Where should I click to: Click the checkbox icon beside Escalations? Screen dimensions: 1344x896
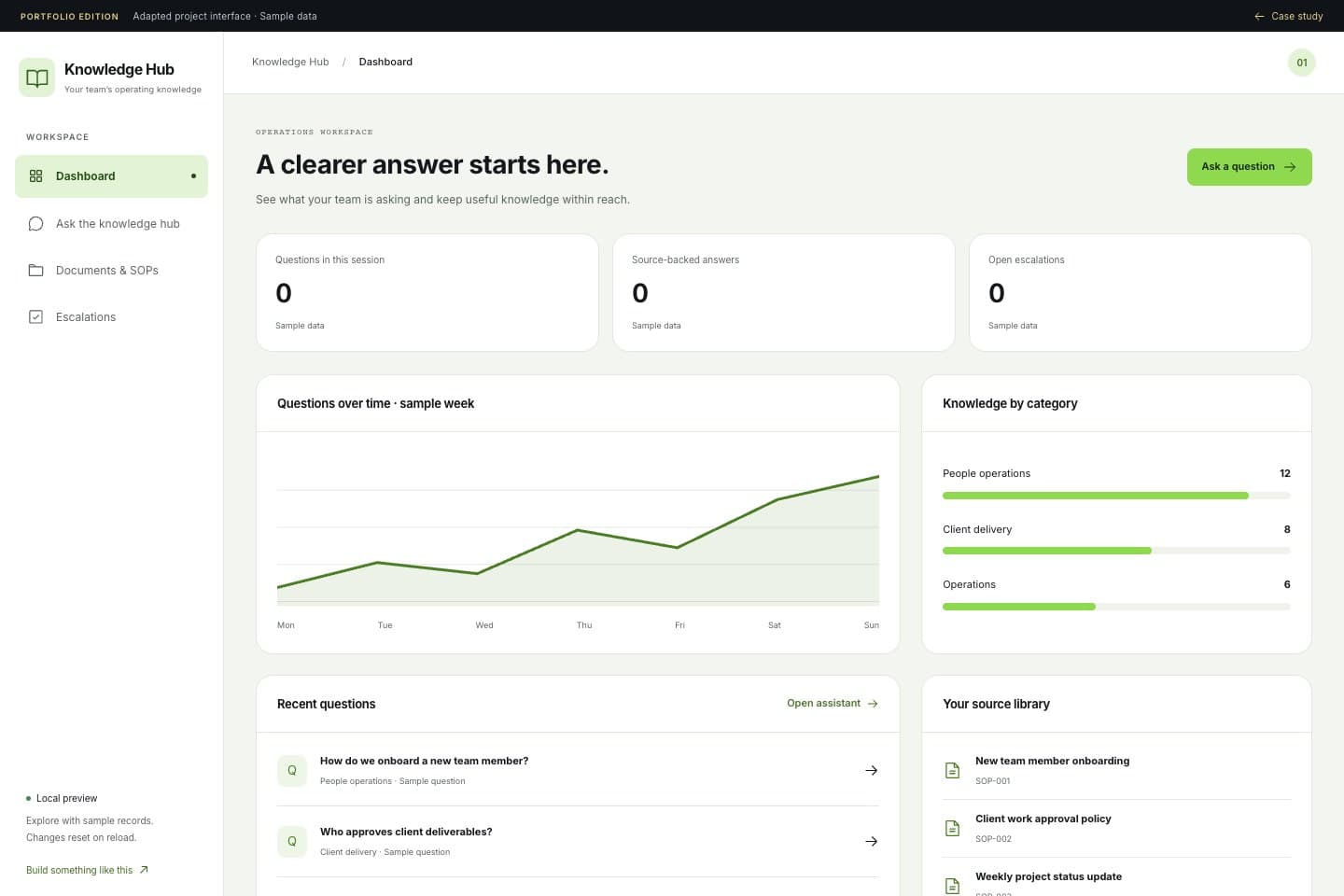tap(36, 317)
